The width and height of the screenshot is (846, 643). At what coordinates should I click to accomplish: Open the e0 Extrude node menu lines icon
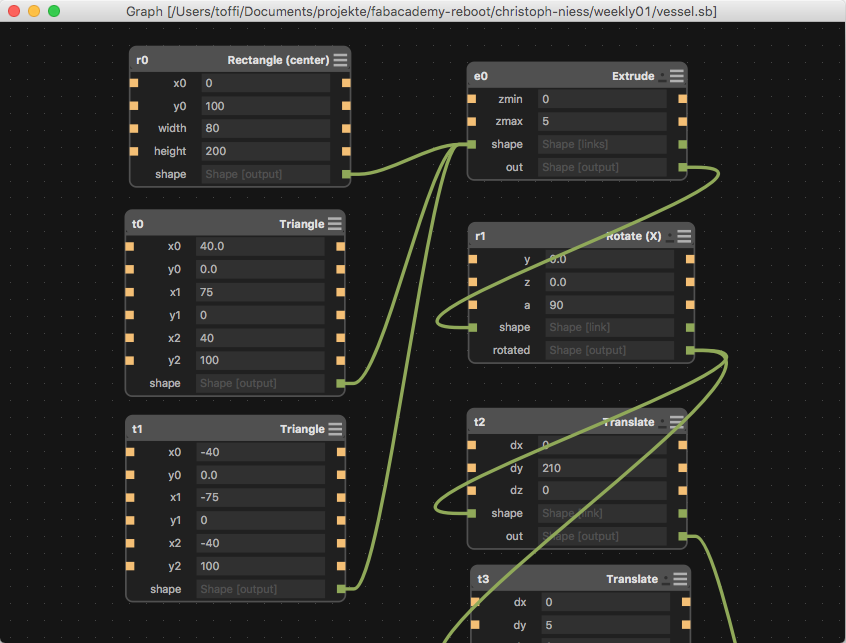677,76
